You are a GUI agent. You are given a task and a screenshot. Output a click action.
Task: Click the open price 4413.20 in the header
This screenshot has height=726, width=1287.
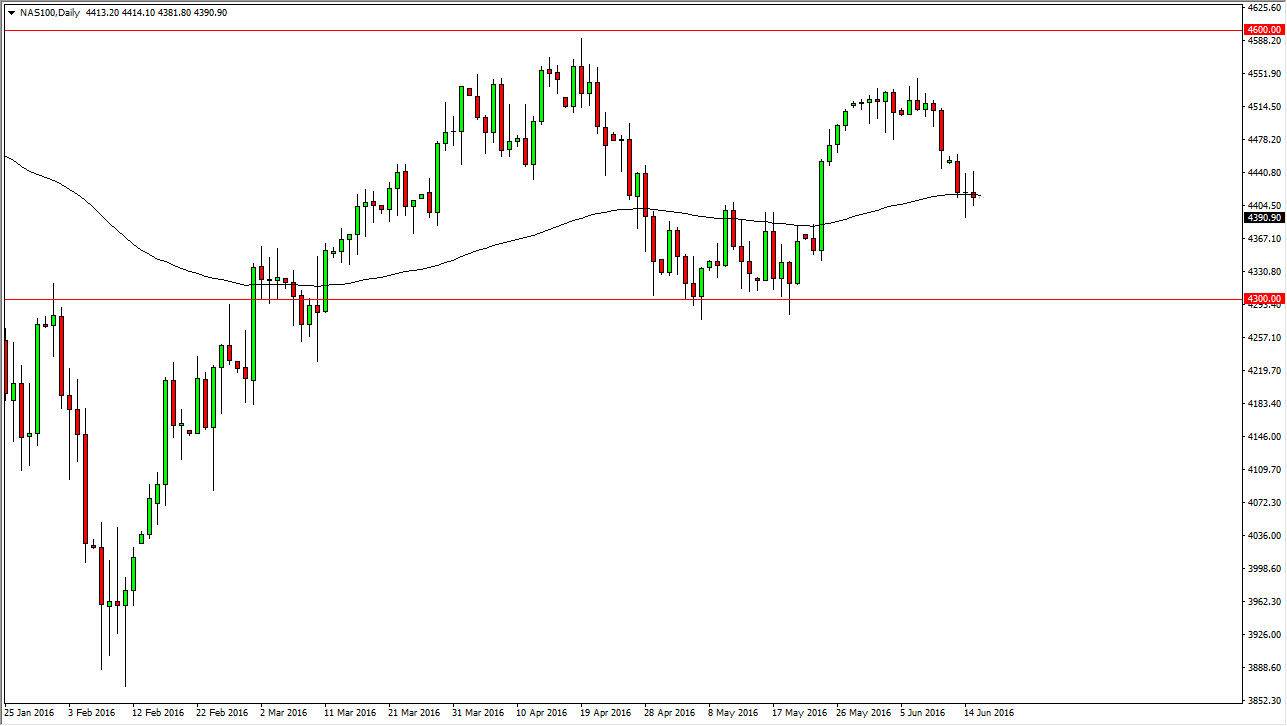102,13
